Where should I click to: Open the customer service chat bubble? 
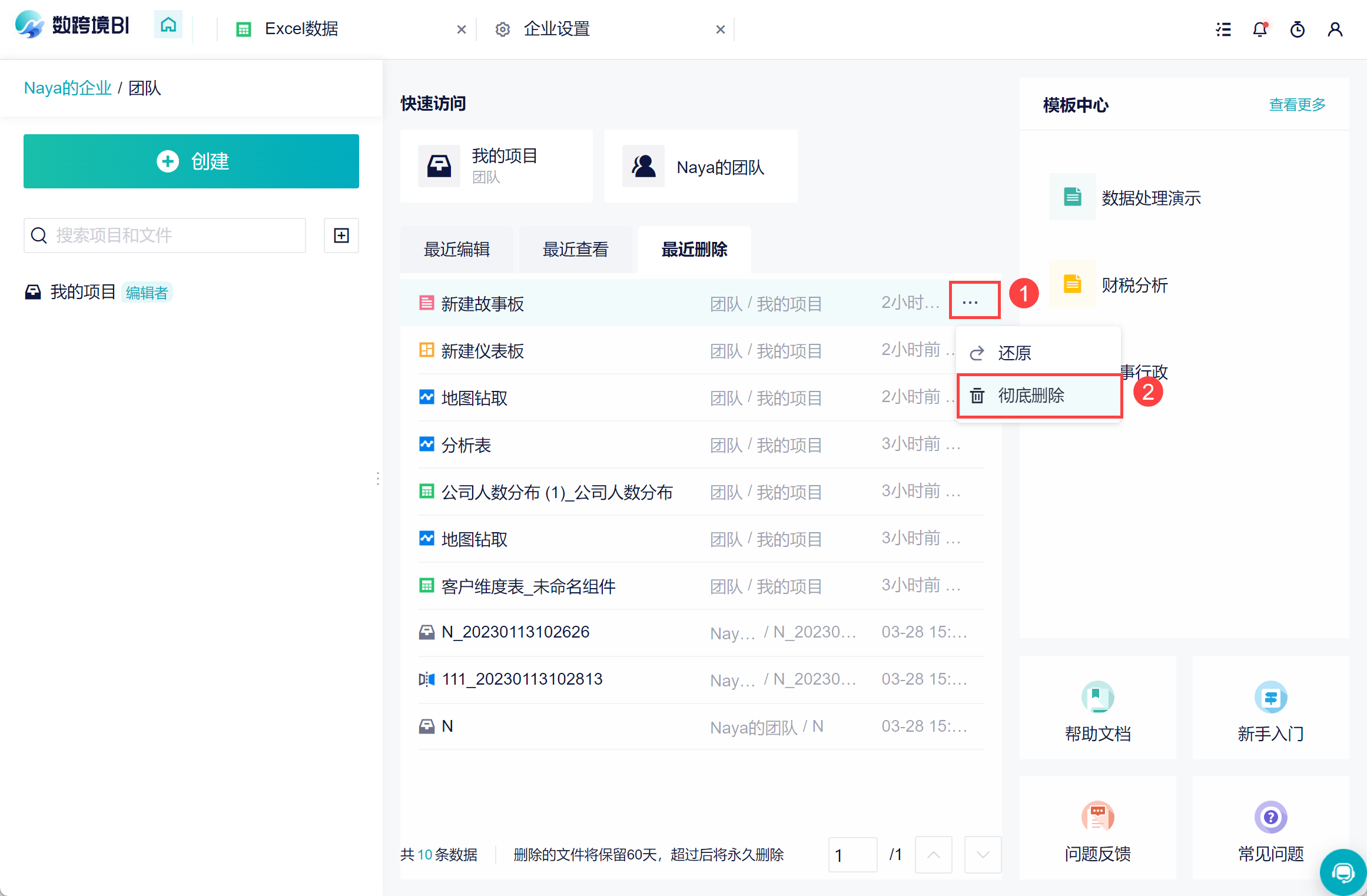tap(1343, 872)
